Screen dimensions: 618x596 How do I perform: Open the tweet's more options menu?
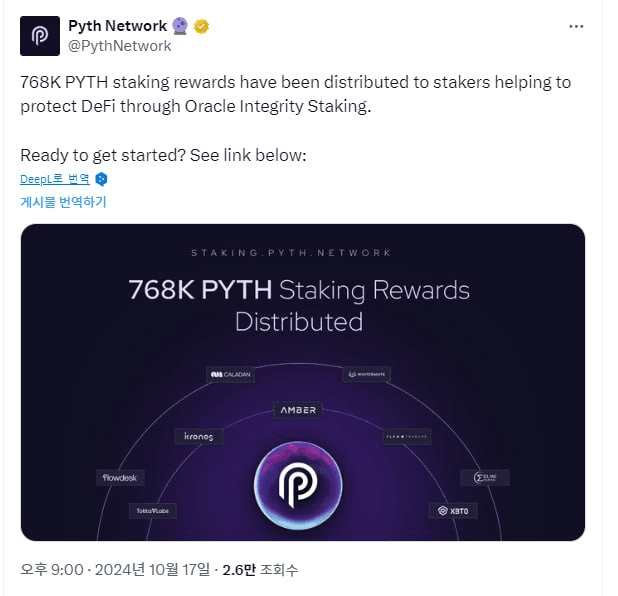pos(576,26)
